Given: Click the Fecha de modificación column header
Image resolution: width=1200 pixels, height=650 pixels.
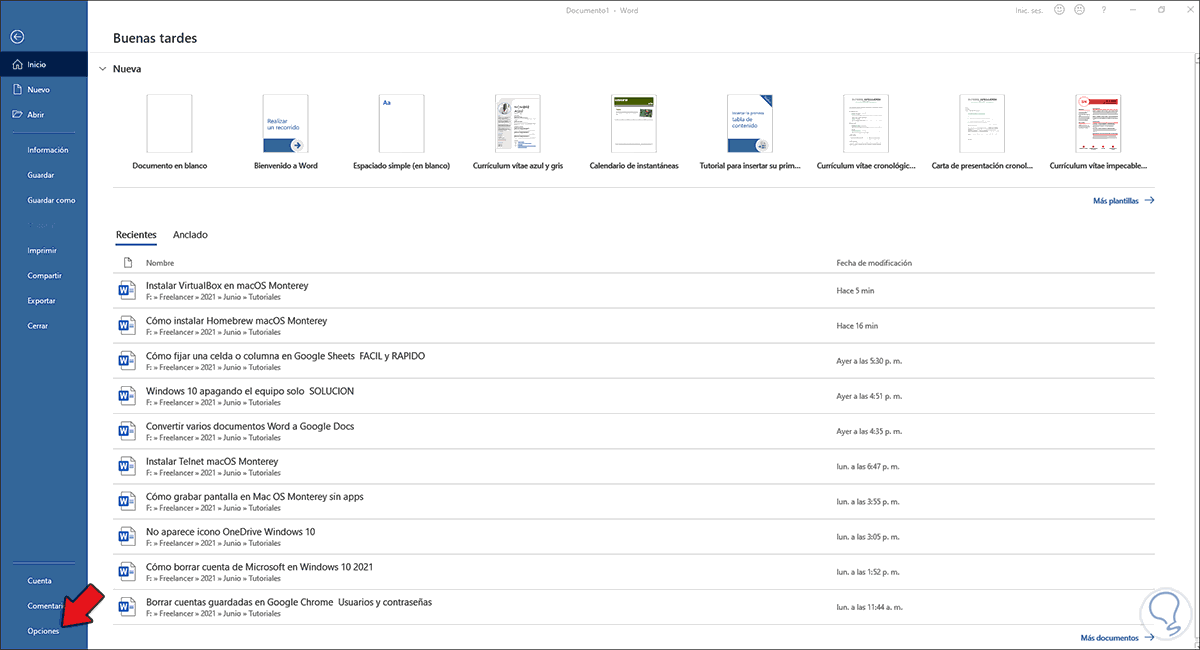Looking at the screenshot, I should [874, 263].
